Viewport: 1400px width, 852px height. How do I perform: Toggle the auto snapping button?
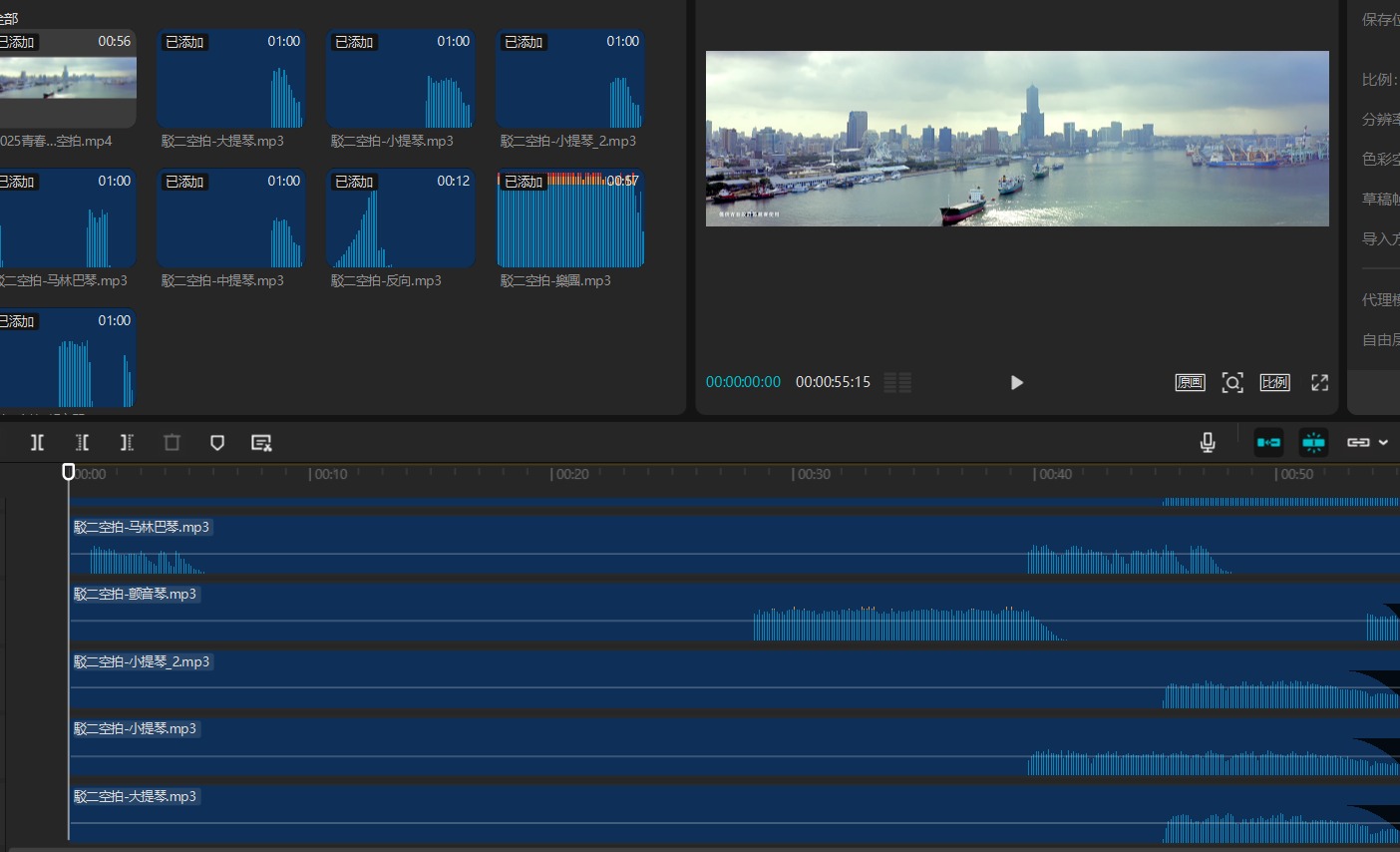coord(1313,442)
